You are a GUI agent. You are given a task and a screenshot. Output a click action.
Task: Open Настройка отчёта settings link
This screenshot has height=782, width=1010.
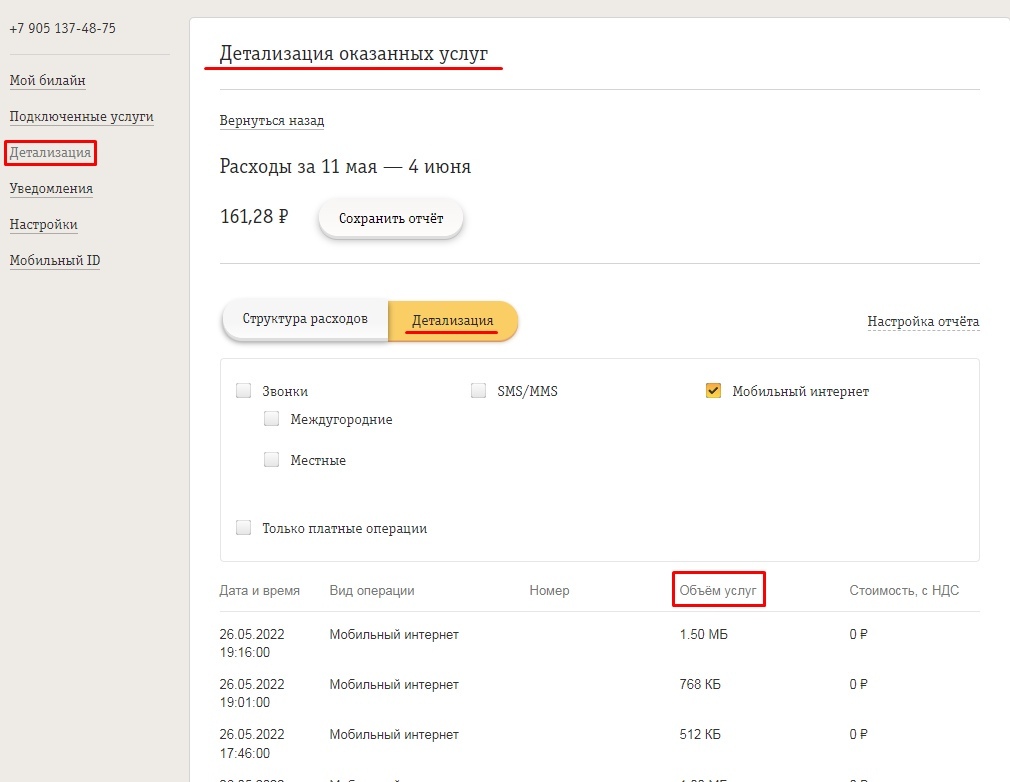(x=923, y=322)
